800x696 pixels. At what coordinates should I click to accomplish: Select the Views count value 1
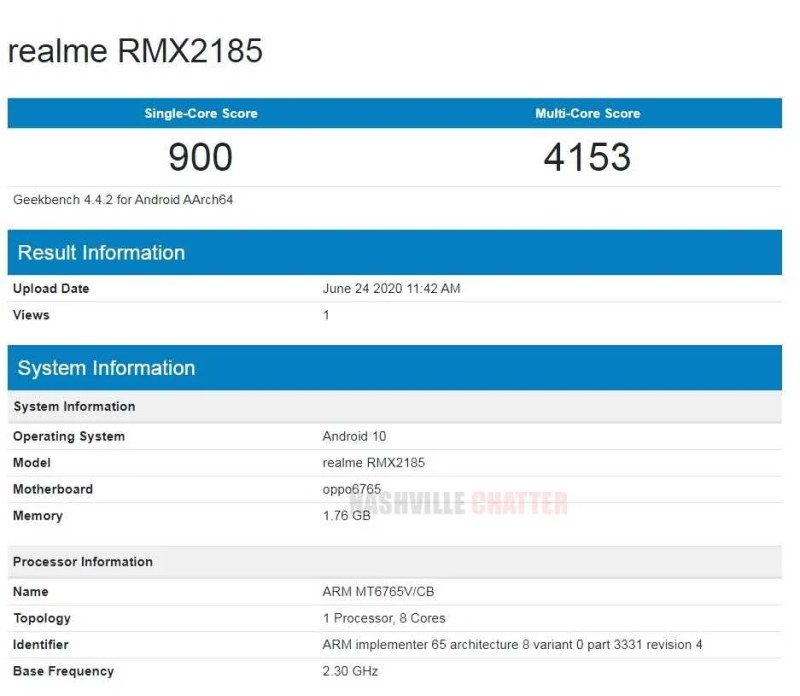coord(326,315)
